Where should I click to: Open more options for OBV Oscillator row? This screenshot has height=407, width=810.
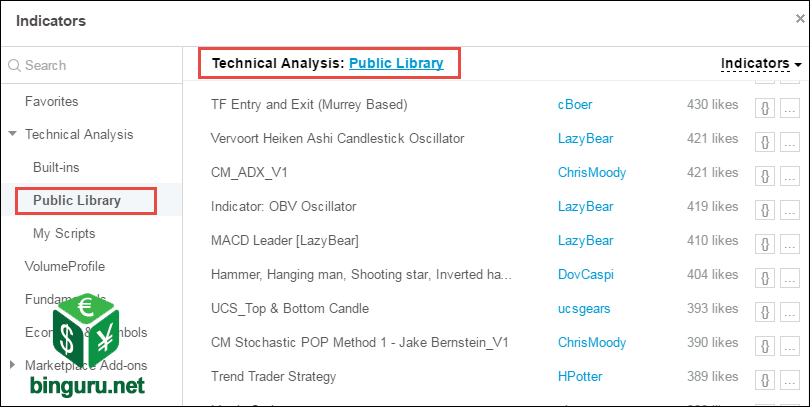pyautogui.click(x=789, y=211)
